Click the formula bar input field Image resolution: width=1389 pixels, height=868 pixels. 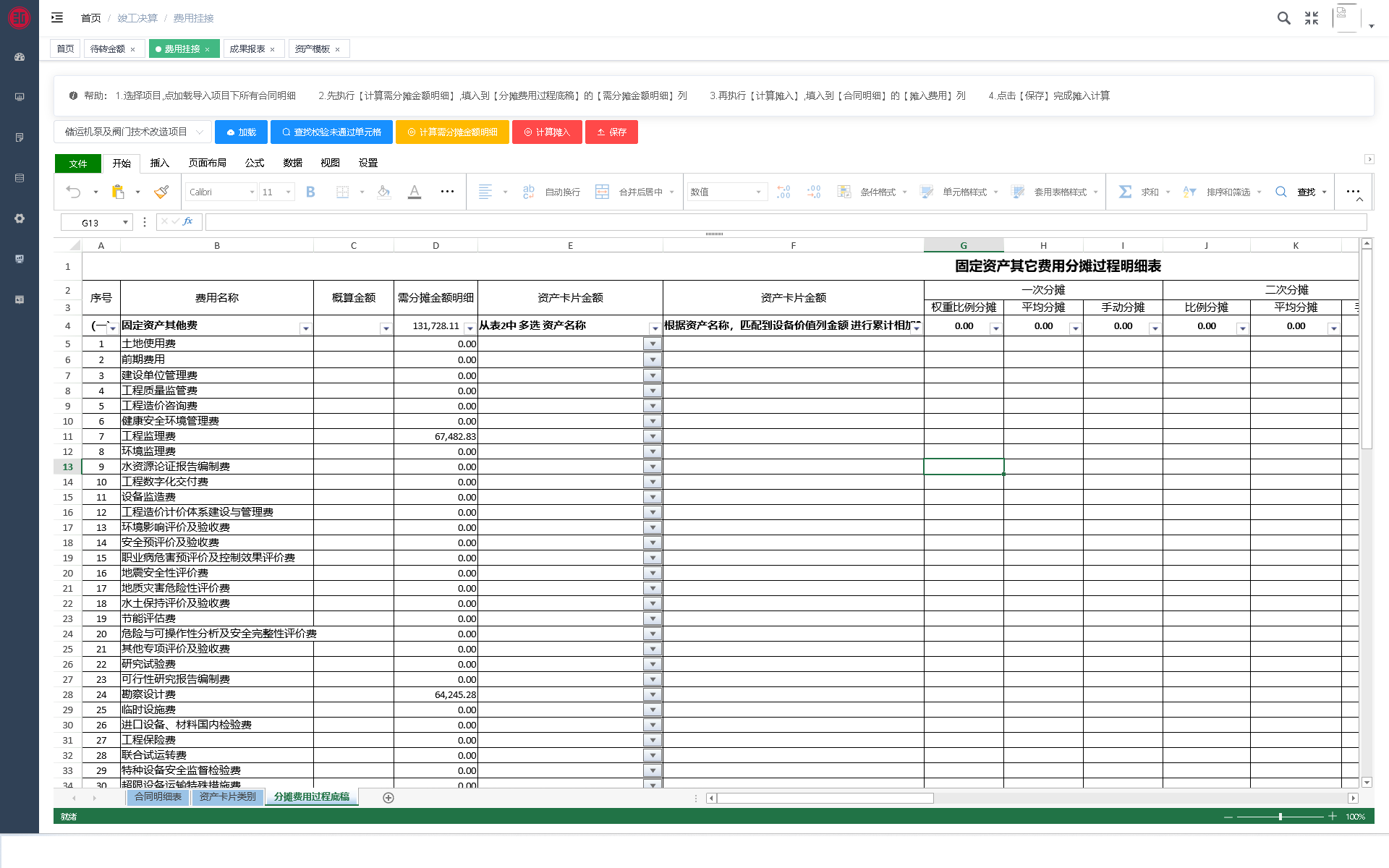(x=786, y=222)
